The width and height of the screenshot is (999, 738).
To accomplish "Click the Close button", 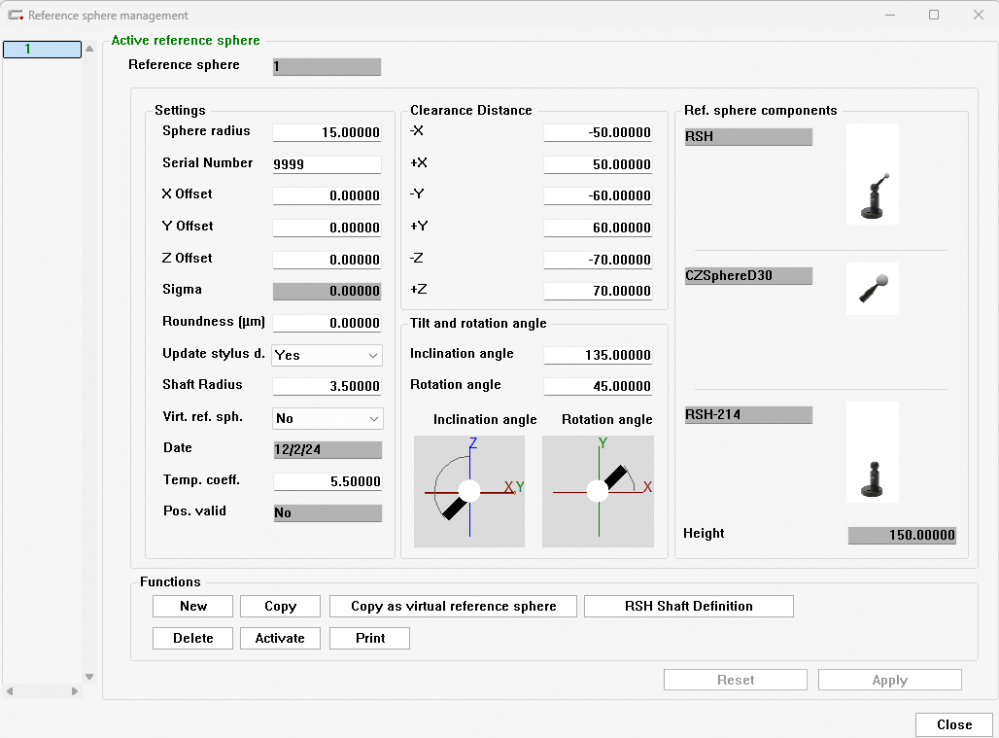I will pos(953,724).
